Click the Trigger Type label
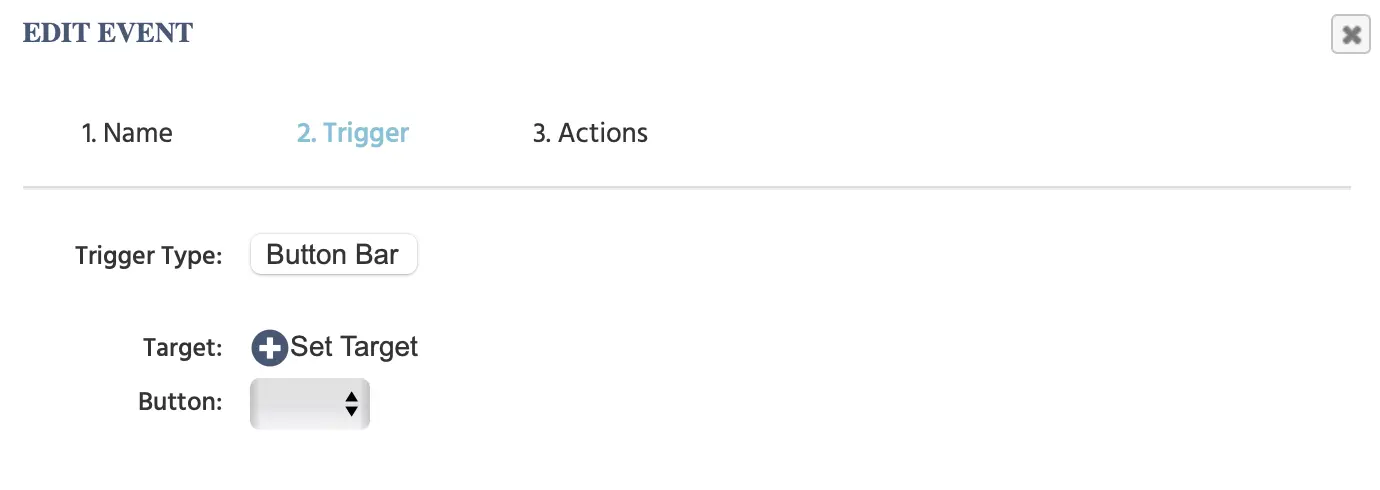 [x=148, y=256]
